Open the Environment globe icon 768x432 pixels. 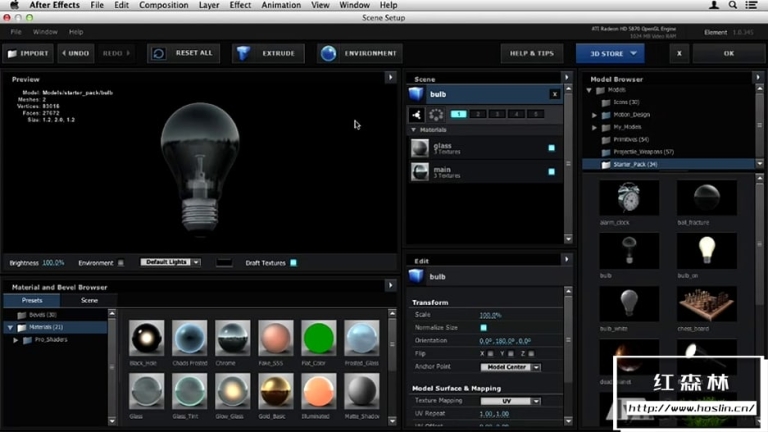click(328, 53)
